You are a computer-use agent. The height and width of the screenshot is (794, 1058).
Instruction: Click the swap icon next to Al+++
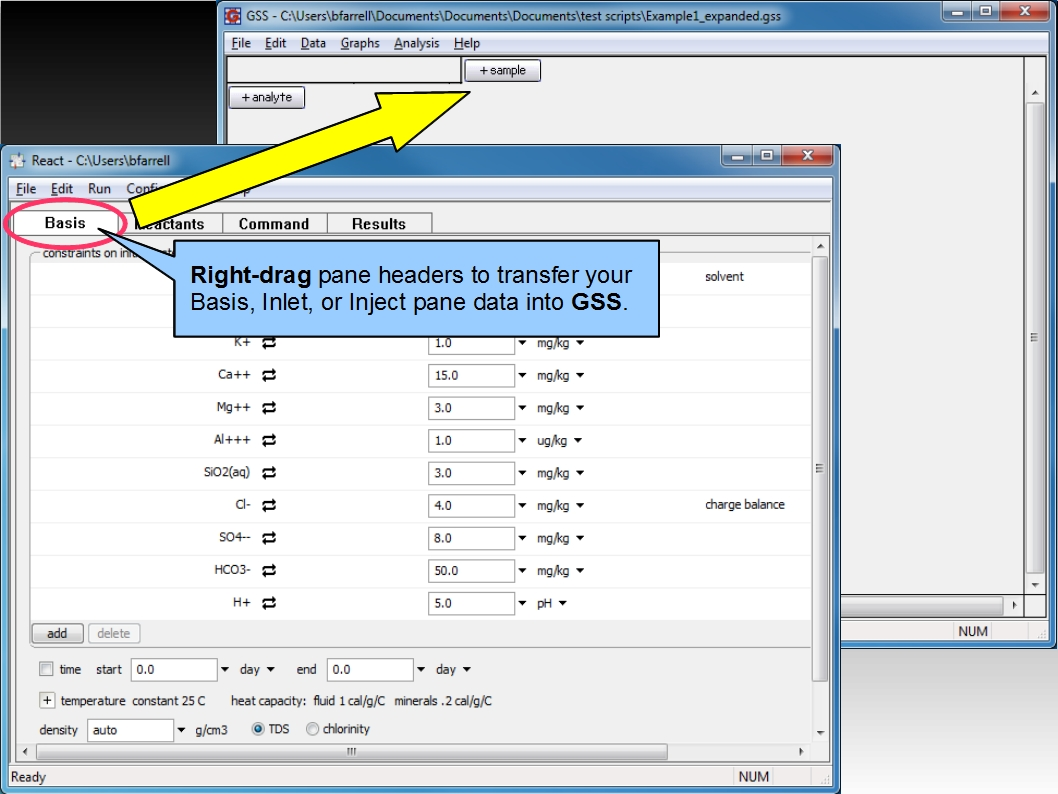pos(269,441)
